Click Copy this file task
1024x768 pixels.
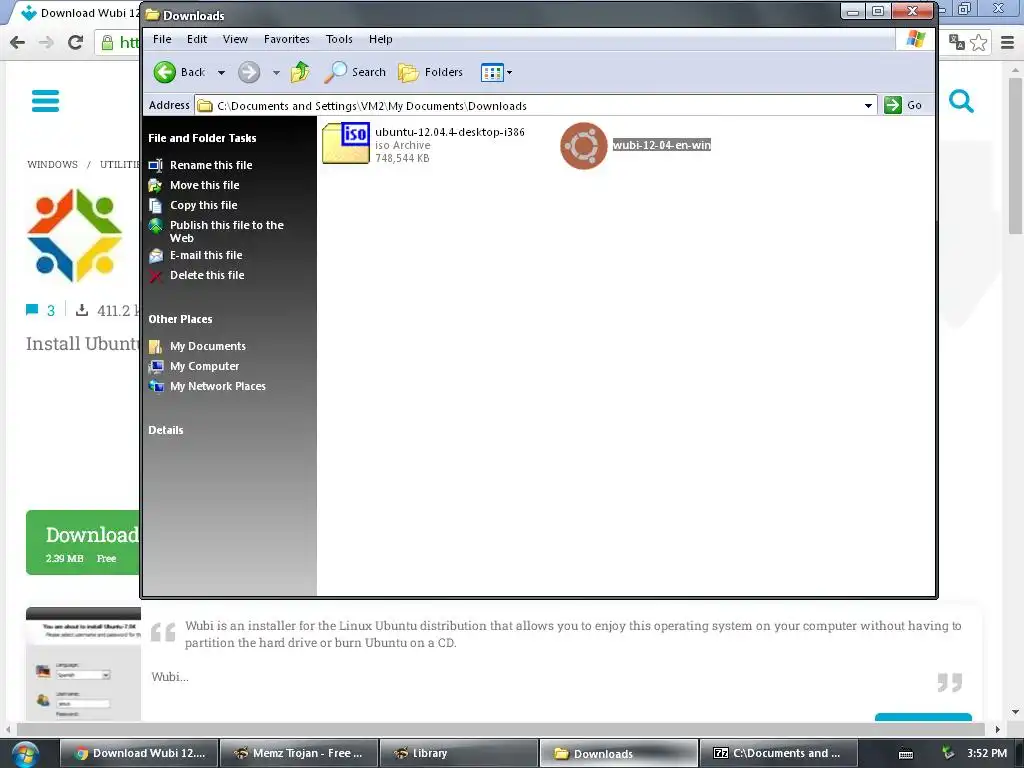coord(204,205)
